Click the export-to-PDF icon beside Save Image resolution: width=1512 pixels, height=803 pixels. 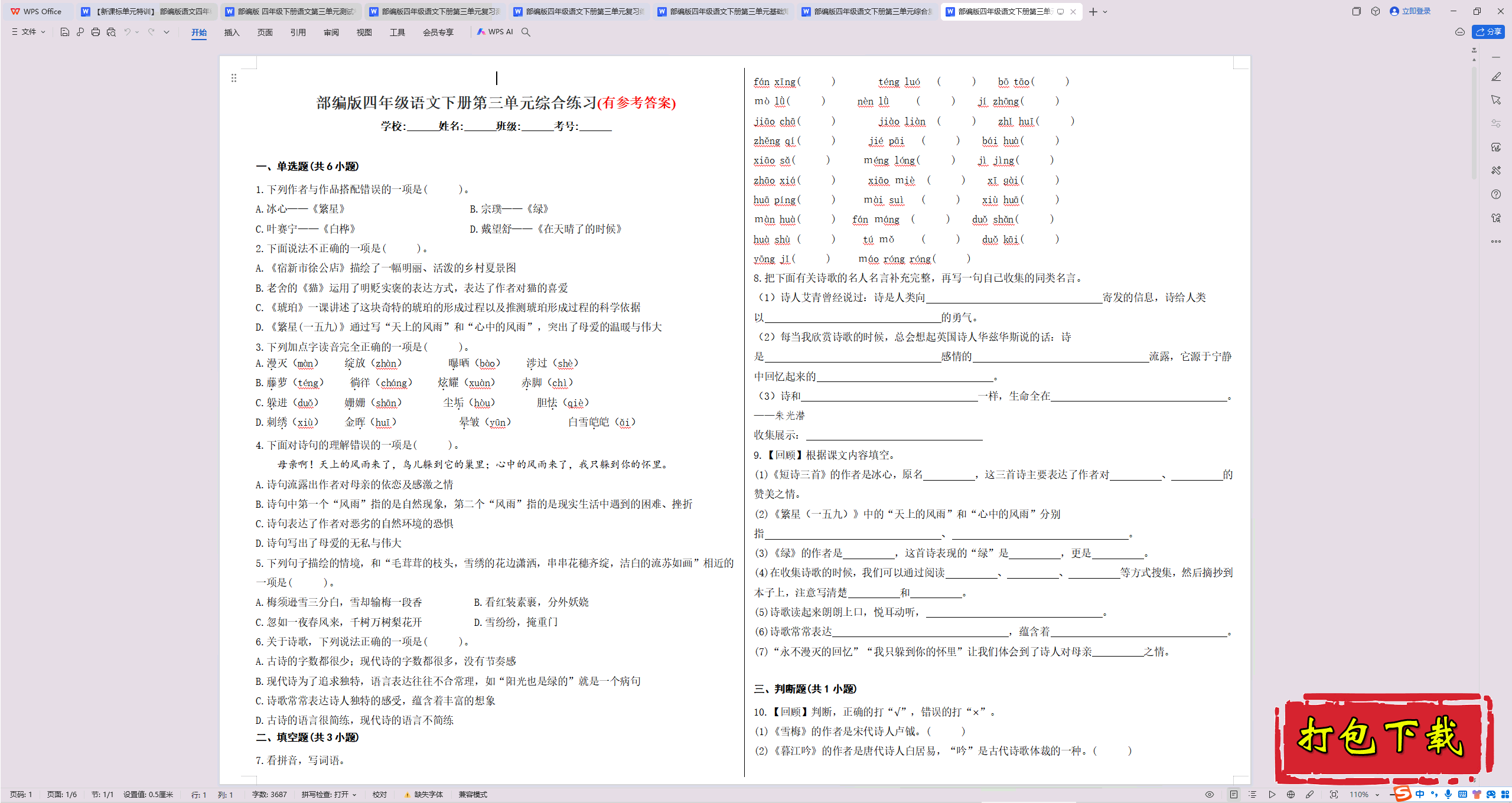(80, 32)
